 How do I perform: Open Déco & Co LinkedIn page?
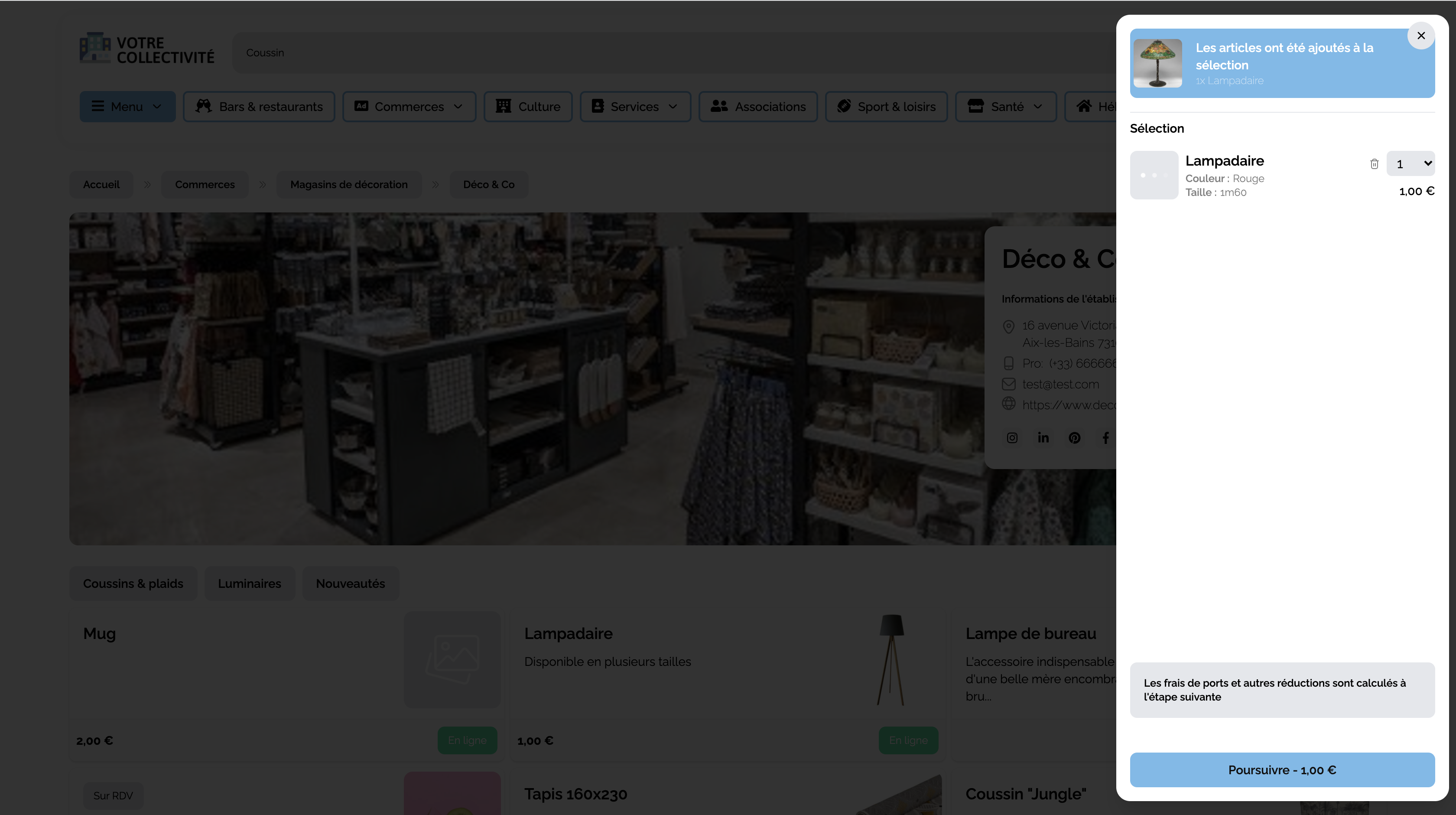(x=1043, y=438)
